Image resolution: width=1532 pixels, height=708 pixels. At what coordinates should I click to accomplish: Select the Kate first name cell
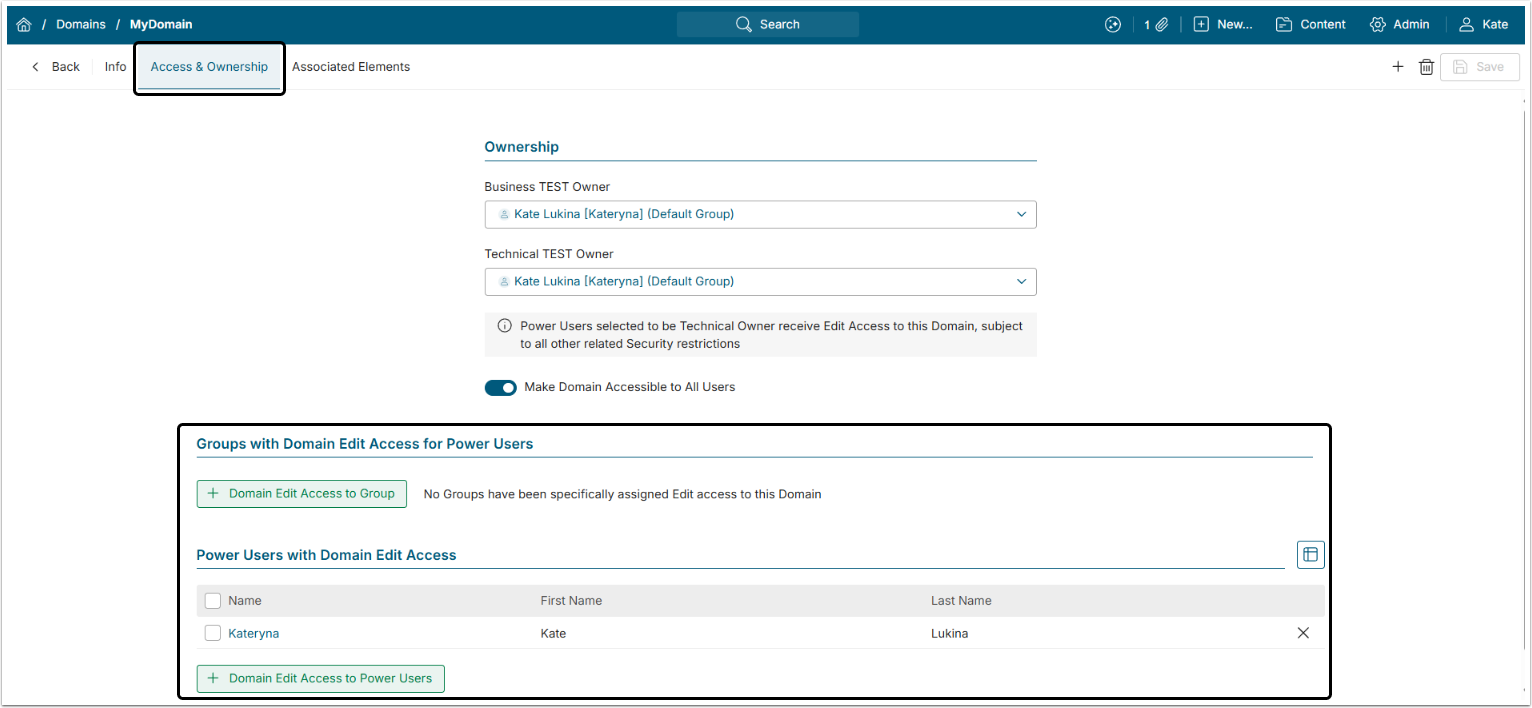(553, 633)
